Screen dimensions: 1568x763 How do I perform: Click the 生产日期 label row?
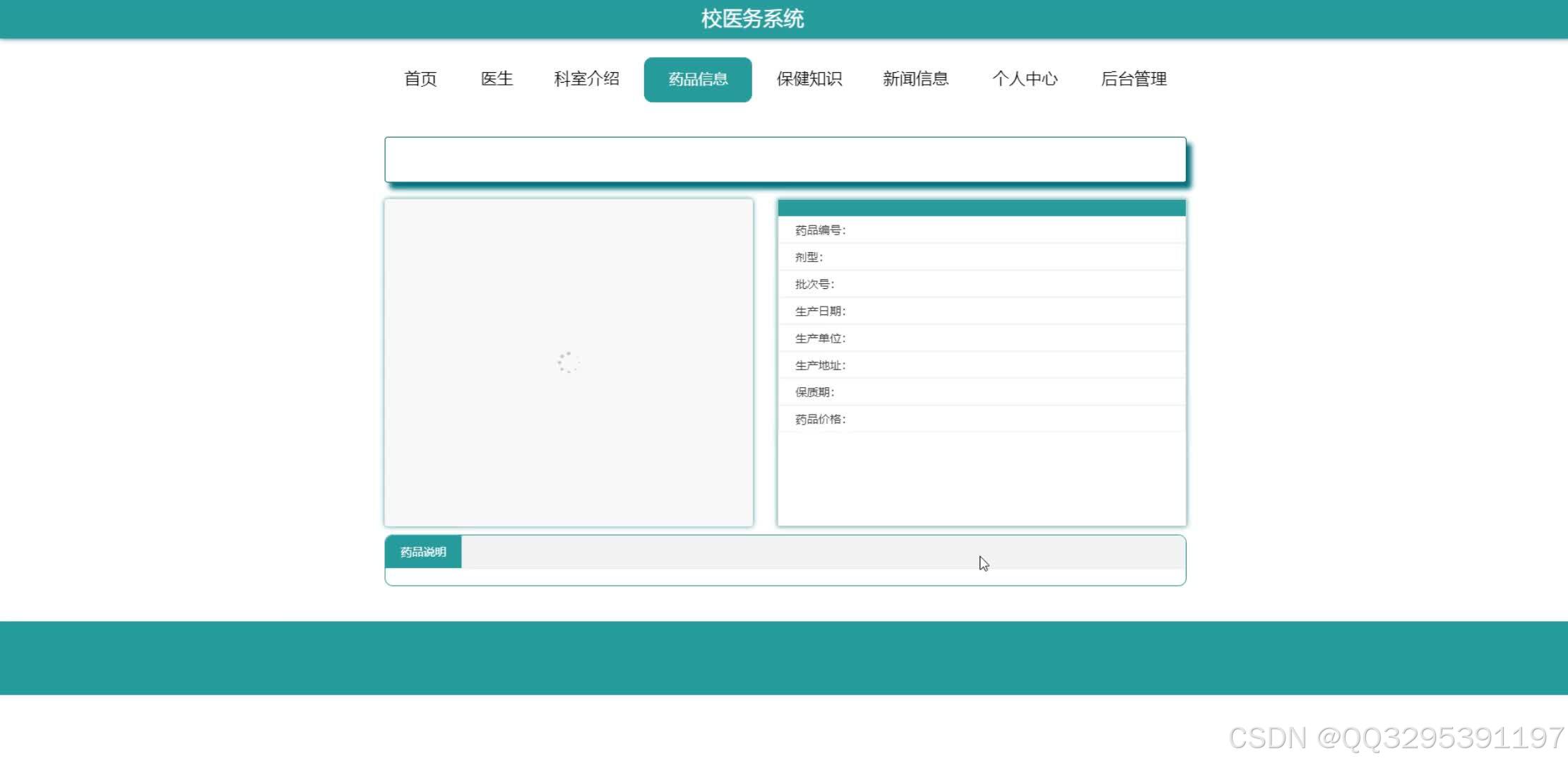pyautogui.click(x=982, y=311)
